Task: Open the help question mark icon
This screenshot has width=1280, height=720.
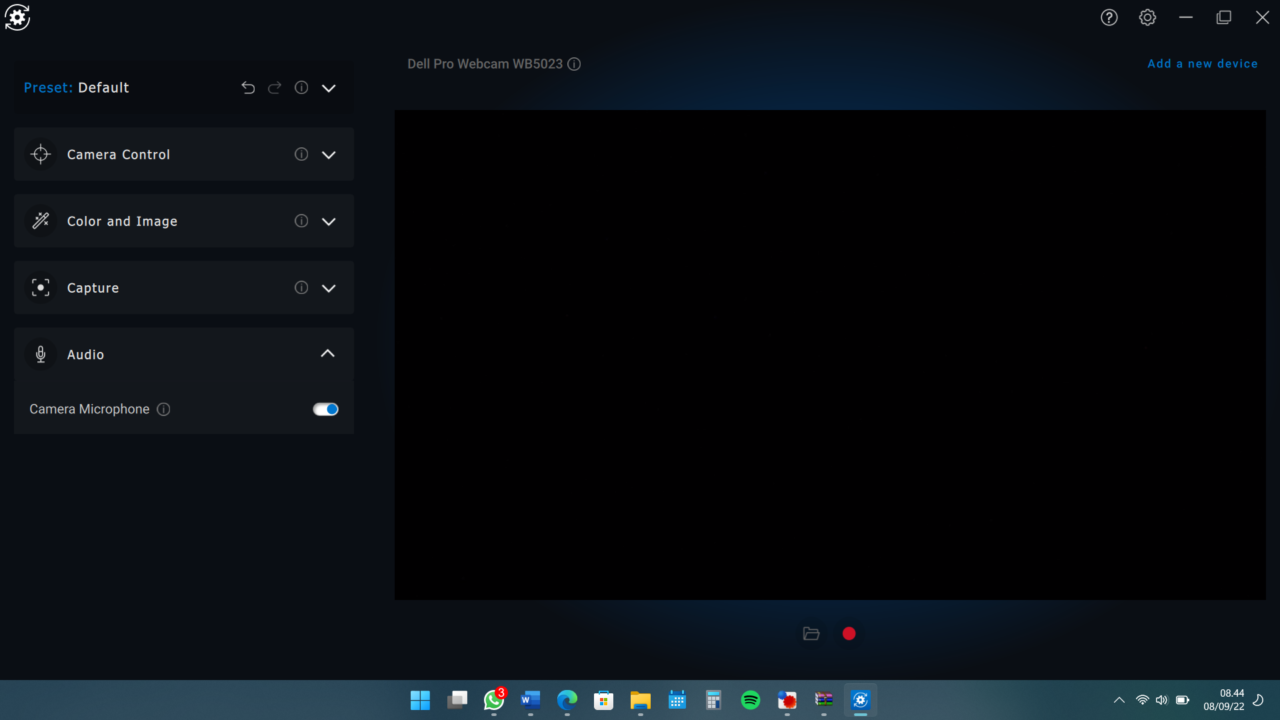Action: pyautogui.click(x=1109, y=18)
